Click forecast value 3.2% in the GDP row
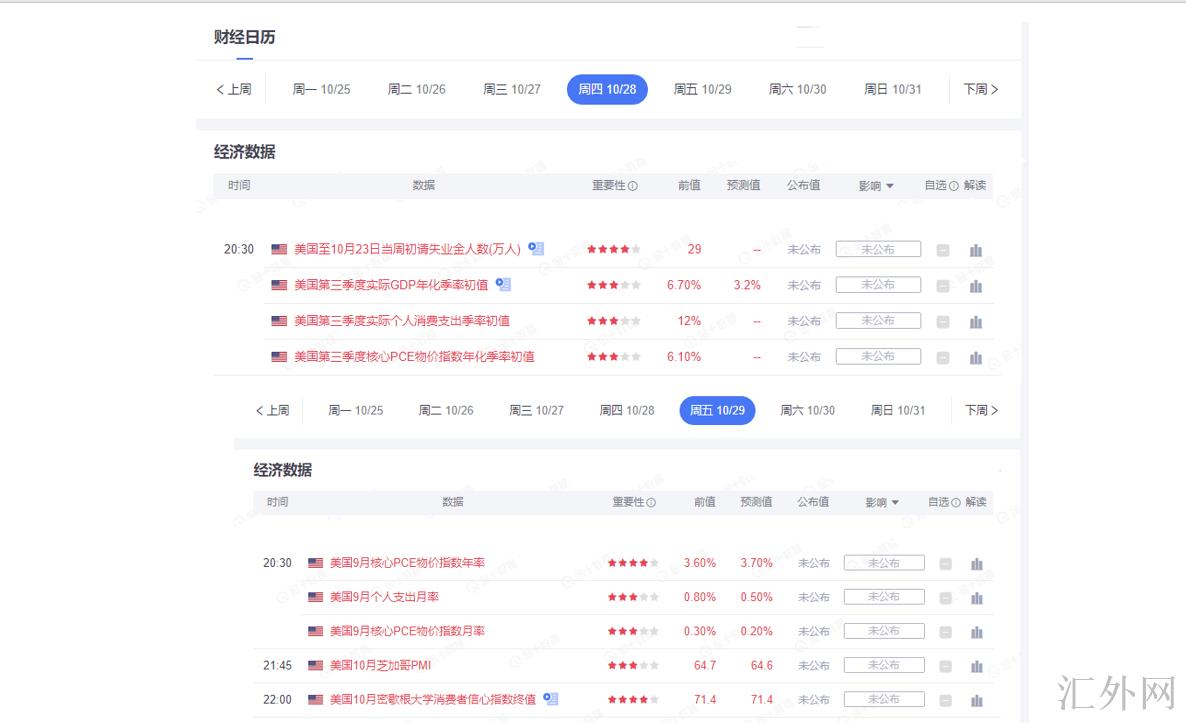The image size is (1186, 723). click(x=747, y=285)
